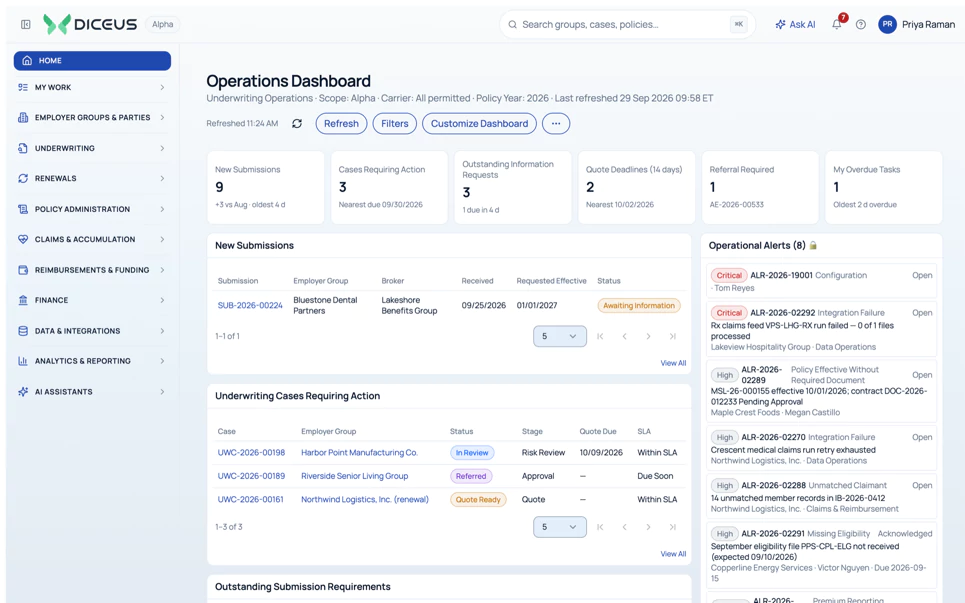This screenshot has height=603, width=965.
Task: Click Customize Dashboard button
Action: click(x=479, y=124)
